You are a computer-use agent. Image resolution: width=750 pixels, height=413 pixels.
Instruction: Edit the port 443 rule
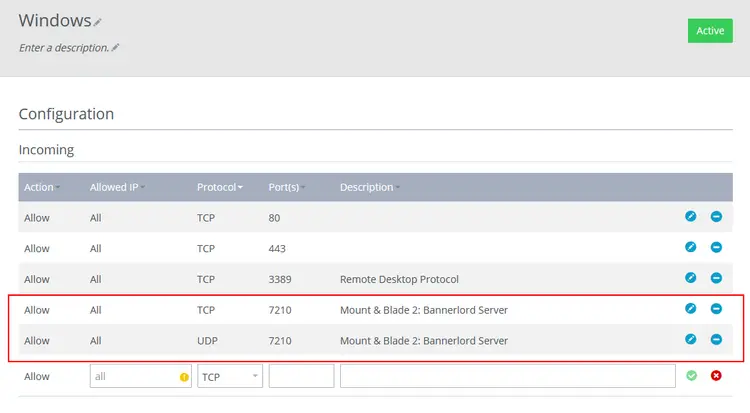[x=690, y=247]
